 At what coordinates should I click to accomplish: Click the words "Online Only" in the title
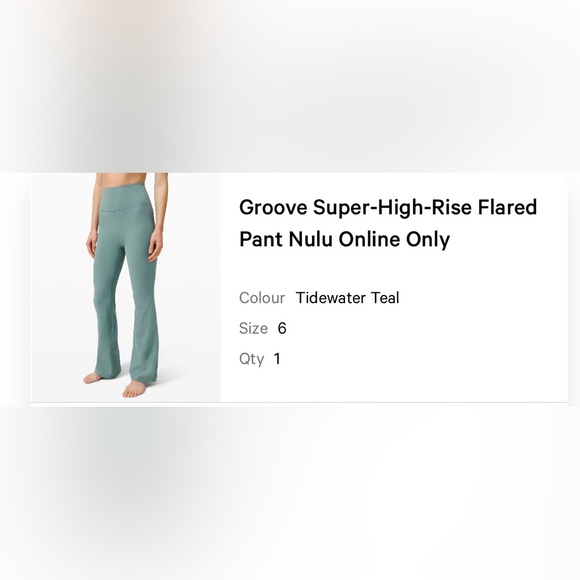(394, 239)
